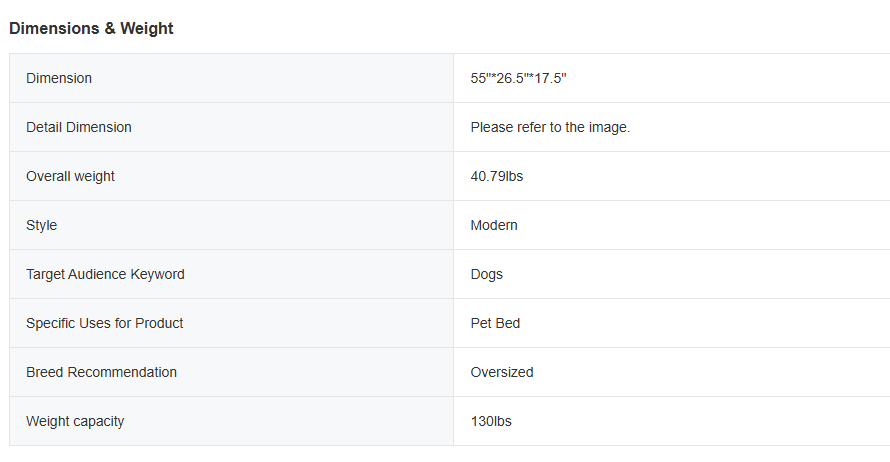Click the Dimensions & Weight heading
Viewport: 890px width, 462px height.
(91, 29)
